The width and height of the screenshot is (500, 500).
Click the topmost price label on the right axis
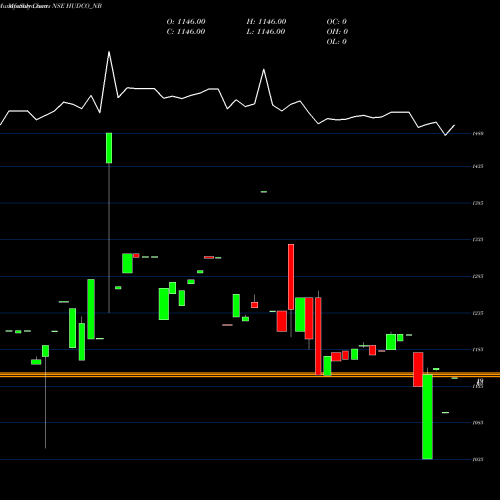click(x=478, y=133)
